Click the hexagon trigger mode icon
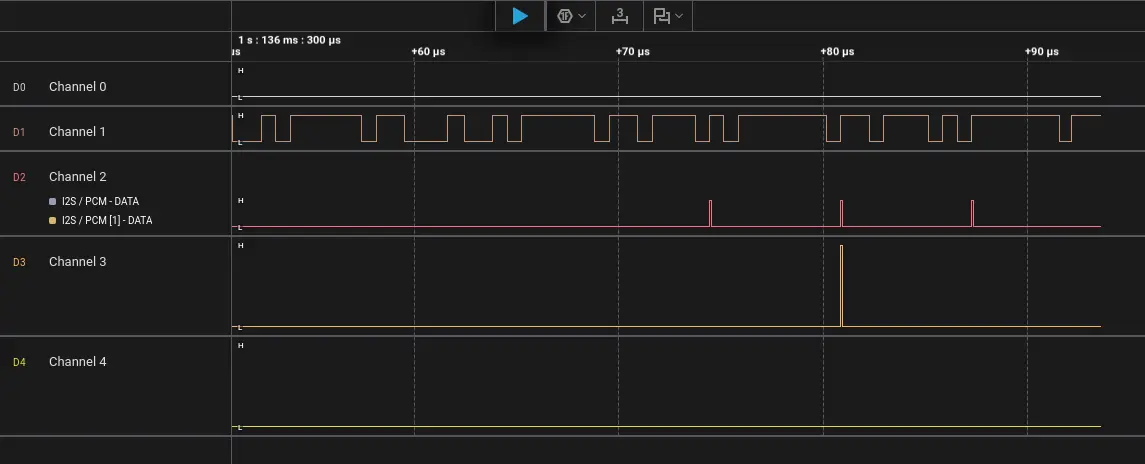This screenshot has width=1145, height=464. 565,16
